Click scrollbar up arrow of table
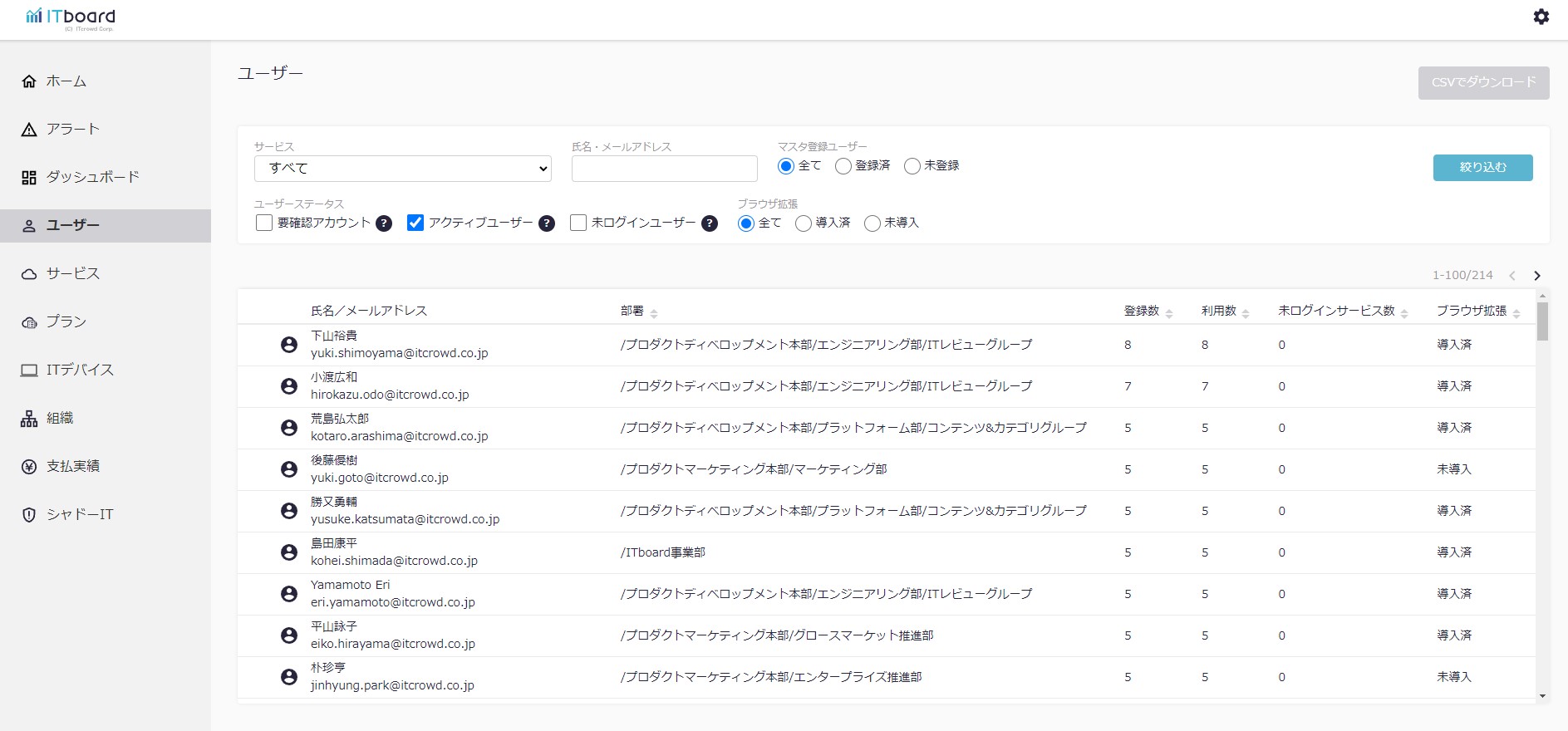Screen dimensions: 1568x731 (1542, 296)
